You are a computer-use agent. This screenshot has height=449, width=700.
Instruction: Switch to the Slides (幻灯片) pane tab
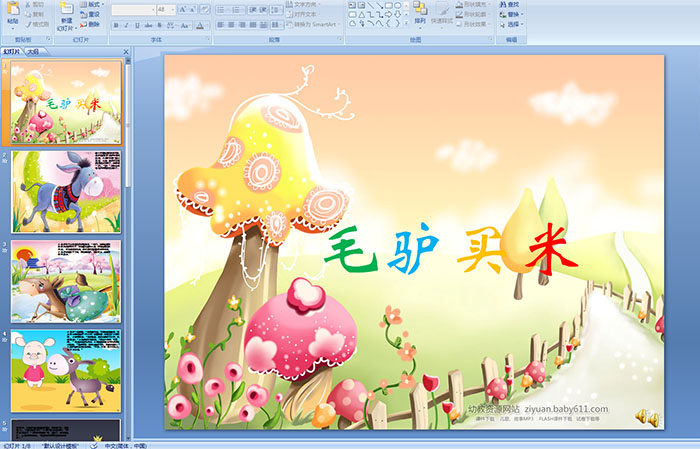click(11, 50)
